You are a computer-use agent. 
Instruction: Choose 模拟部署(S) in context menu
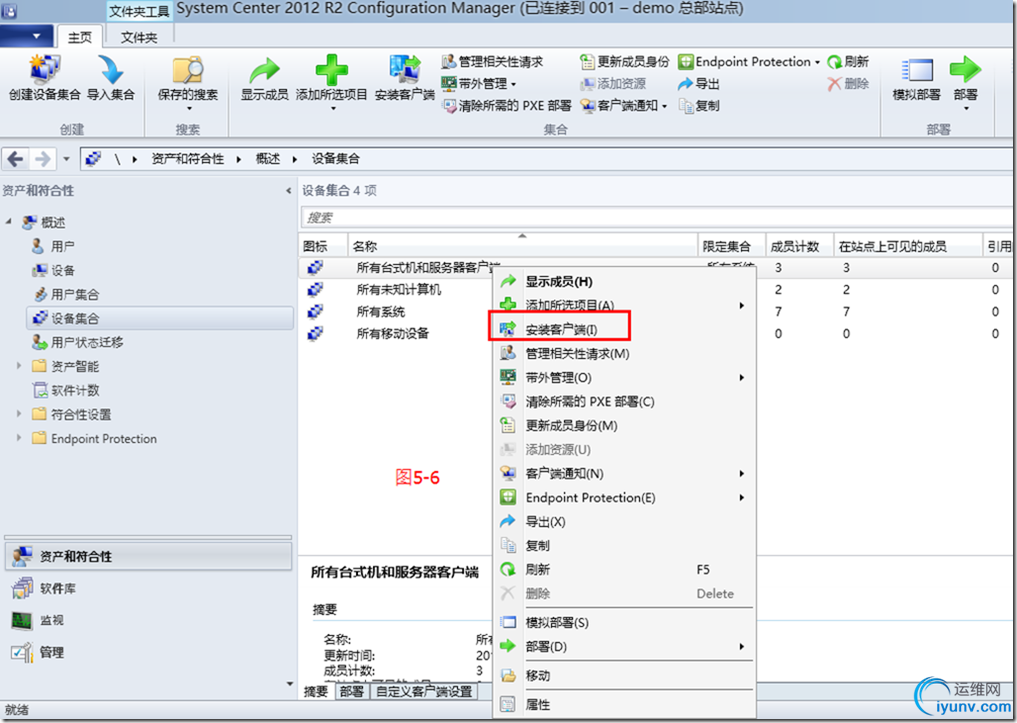coord(625,622)
